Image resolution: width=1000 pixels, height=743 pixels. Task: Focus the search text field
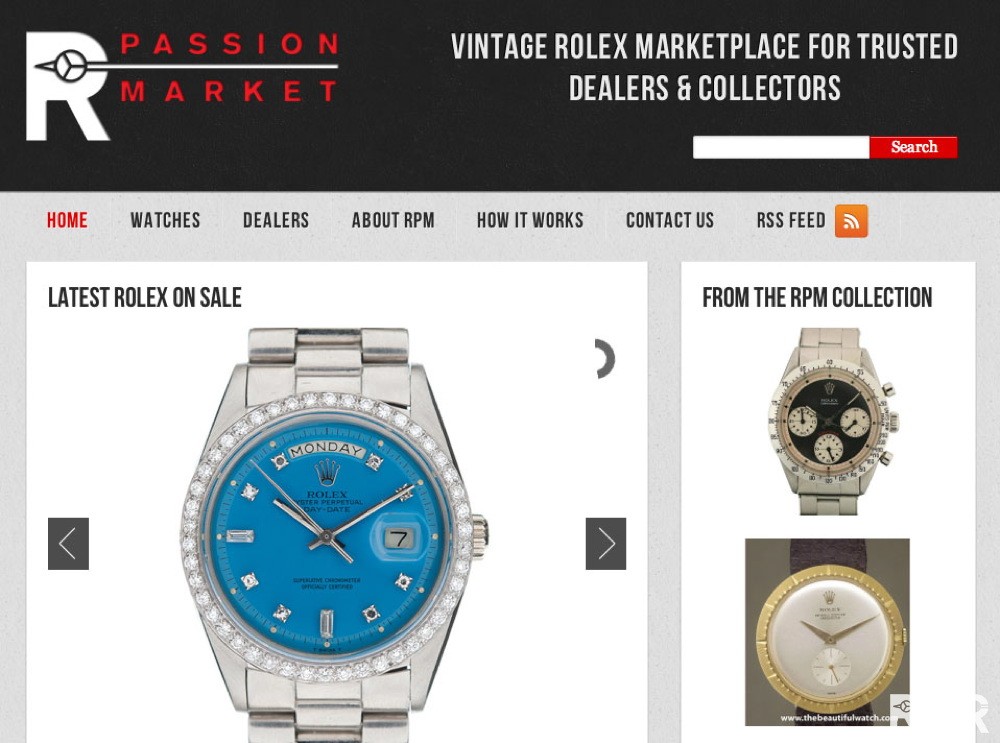click(781, 147)
